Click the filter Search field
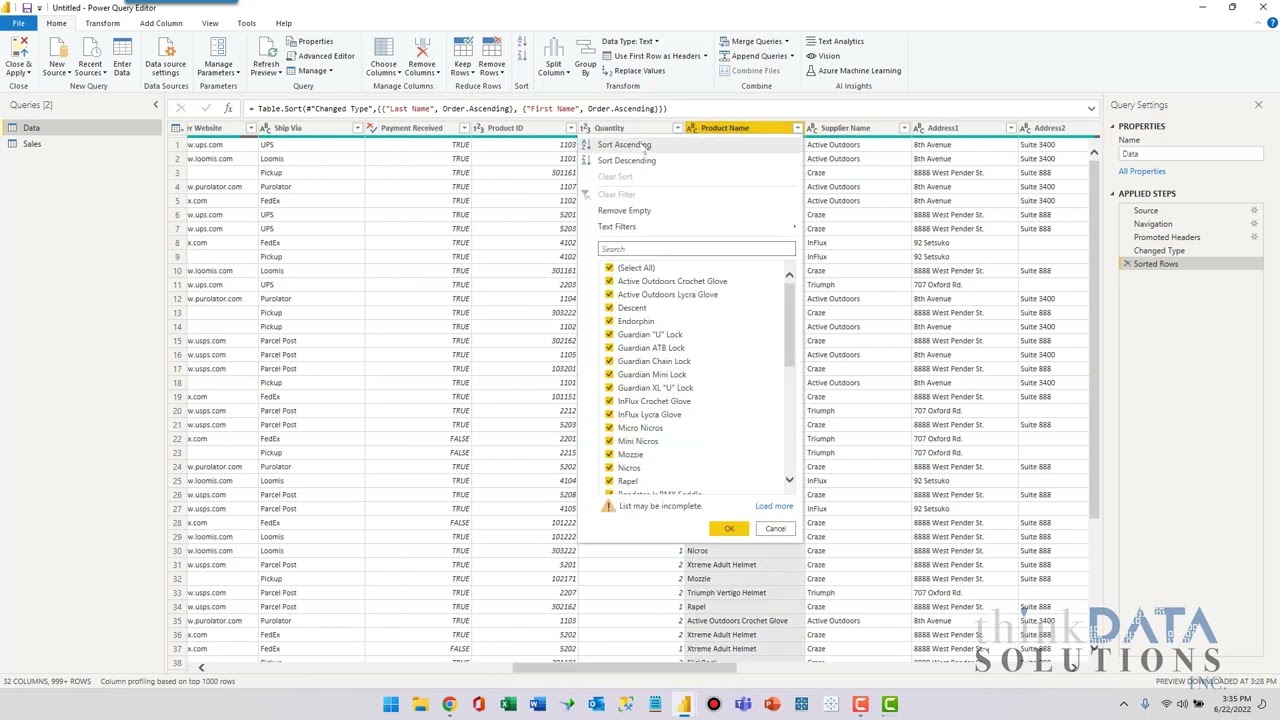This screenshot has height=720, width=1280. coord(696,249)
